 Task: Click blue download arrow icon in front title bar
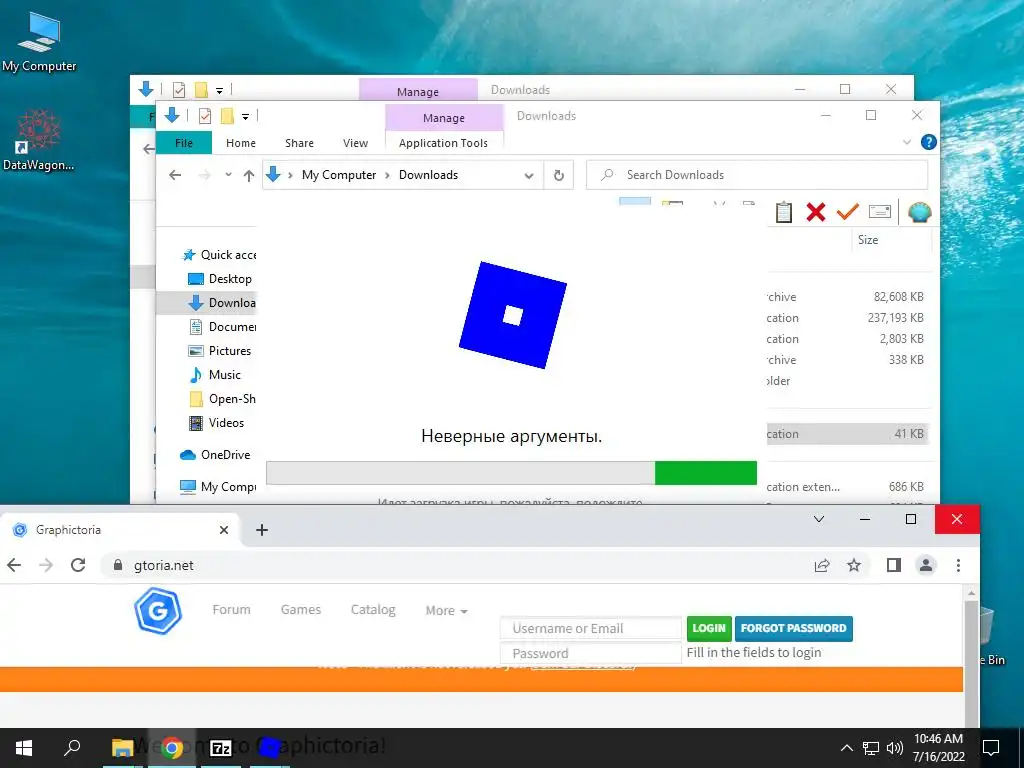coord(172,116)
